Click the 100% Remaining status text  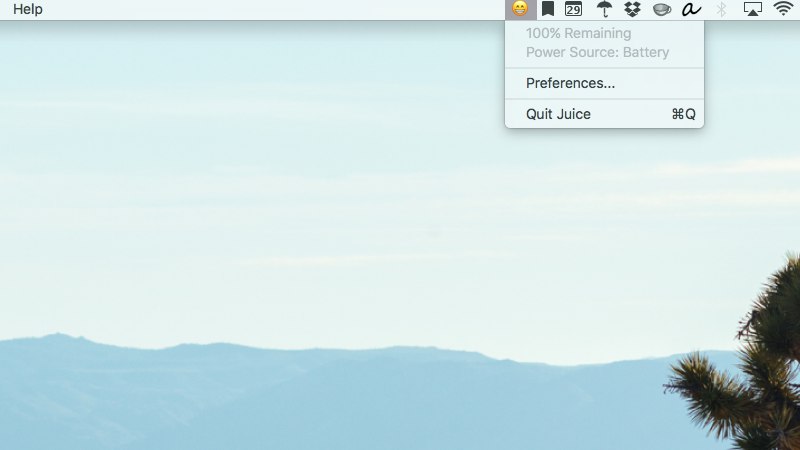click(579, 33)
